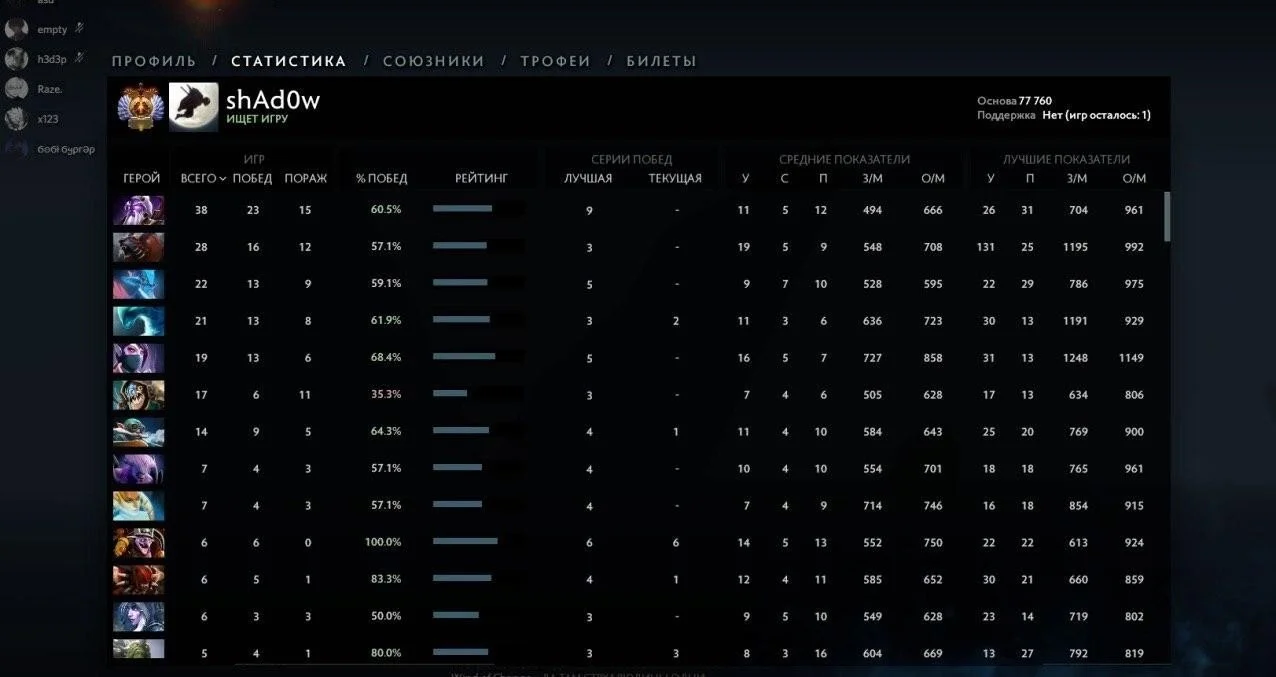Open the ПРОФИЛЬ tab
Viewport: 1276px width, 677px height.
[154, 61]
